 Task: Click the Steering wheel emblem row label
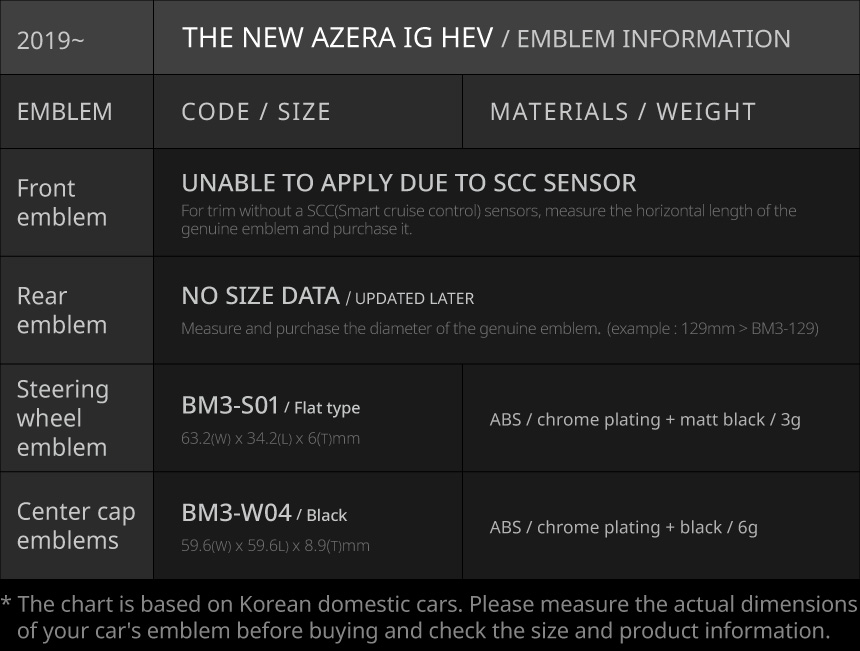tap(62, 418)
